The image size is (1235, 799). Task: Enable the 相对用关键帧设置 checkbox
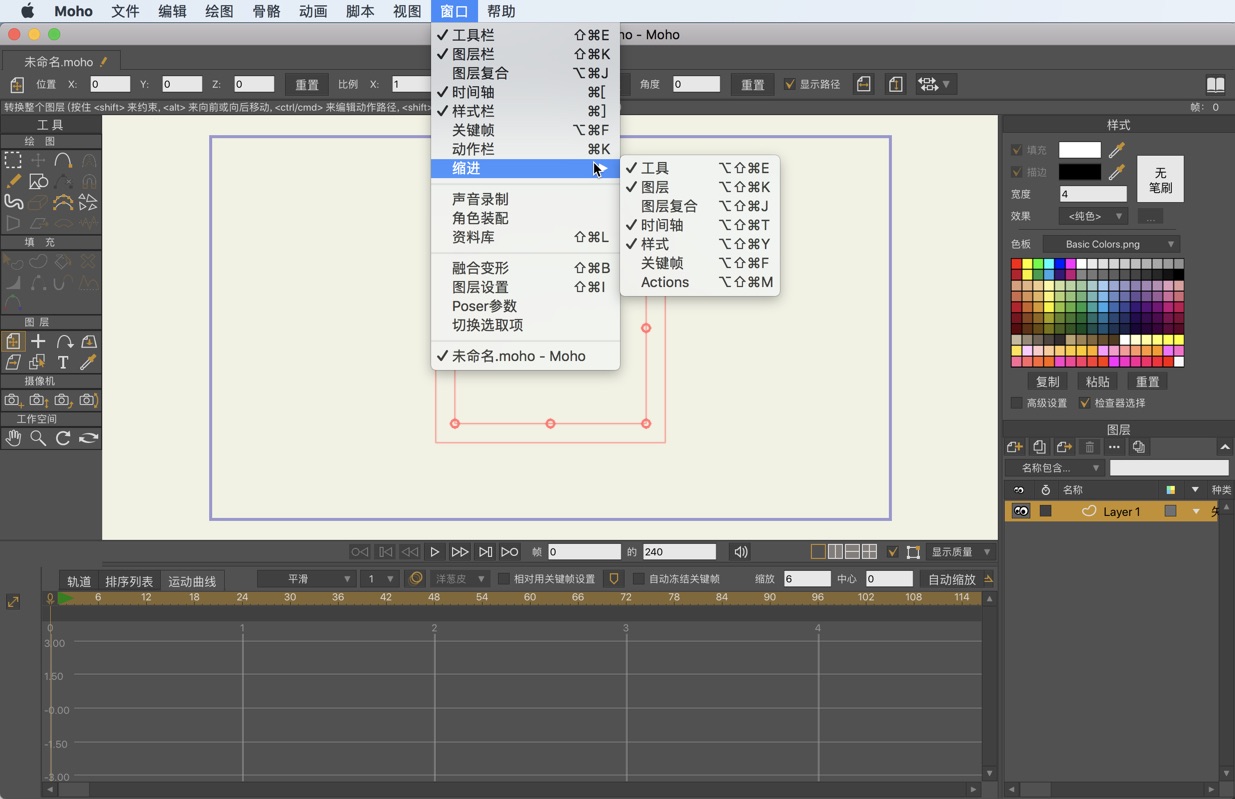click(x=505, y=578)
